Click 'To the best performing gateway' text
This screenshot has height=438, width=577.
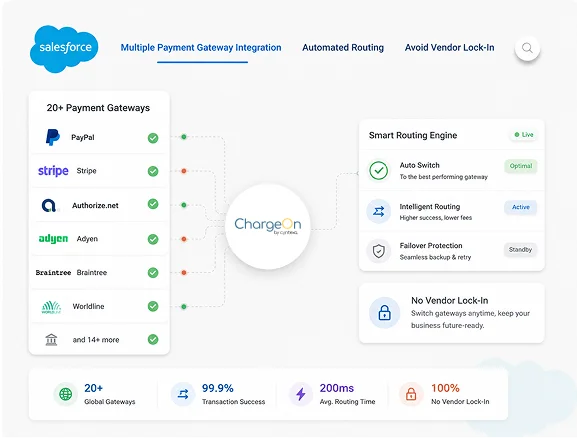point(443,177)
